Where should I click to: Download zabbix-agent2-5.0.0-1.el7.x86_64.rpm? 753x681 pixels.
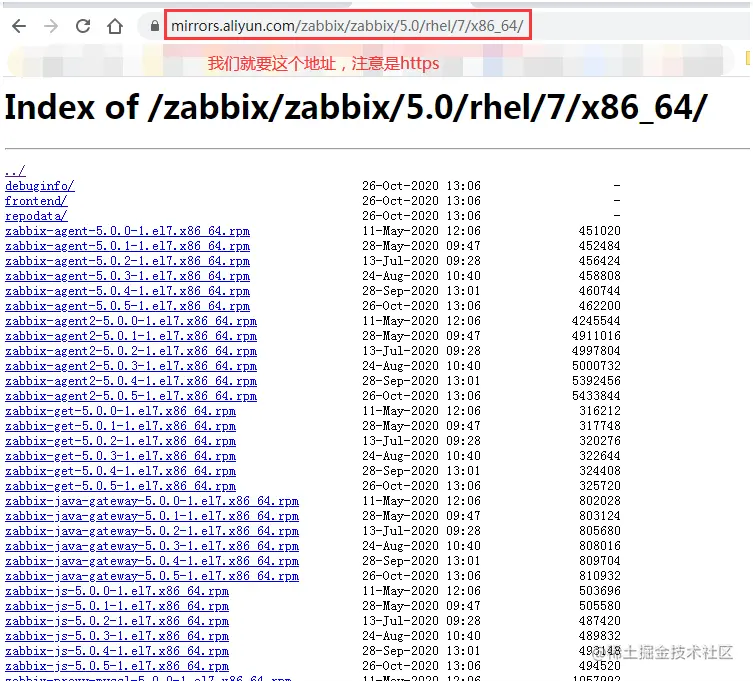pos(131,320)
